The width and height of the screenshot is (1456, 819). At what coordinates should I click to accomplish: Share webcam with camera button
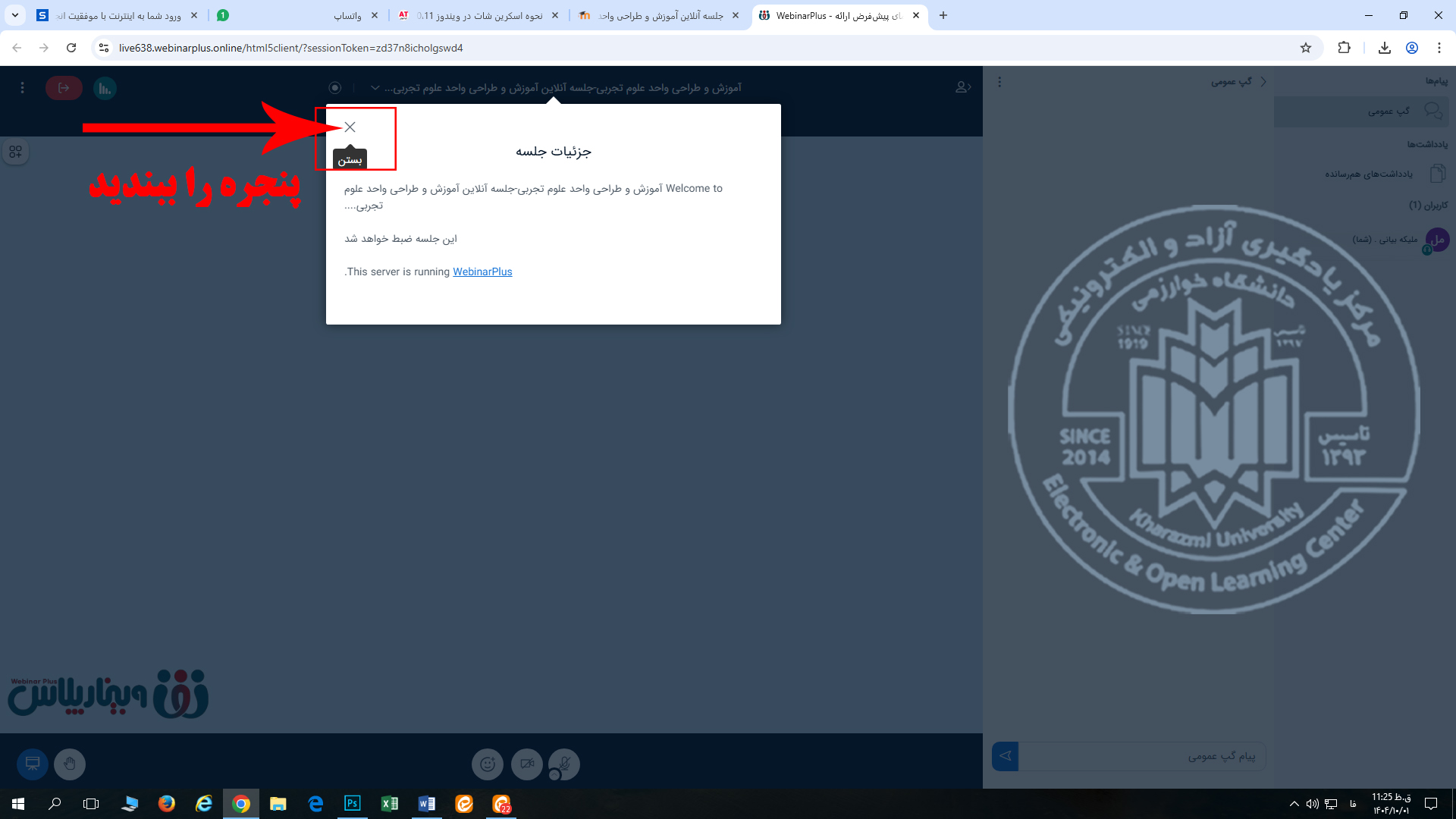click(527, 764)
